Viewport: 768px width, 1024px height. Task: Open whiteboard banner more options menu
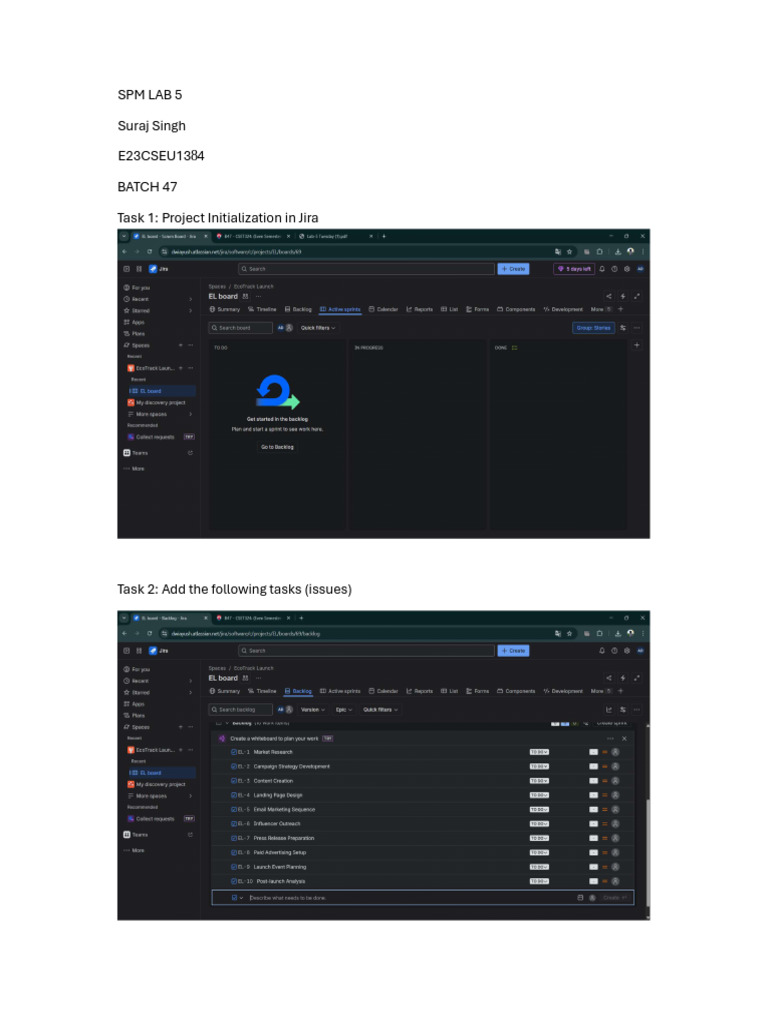[611, 739]
